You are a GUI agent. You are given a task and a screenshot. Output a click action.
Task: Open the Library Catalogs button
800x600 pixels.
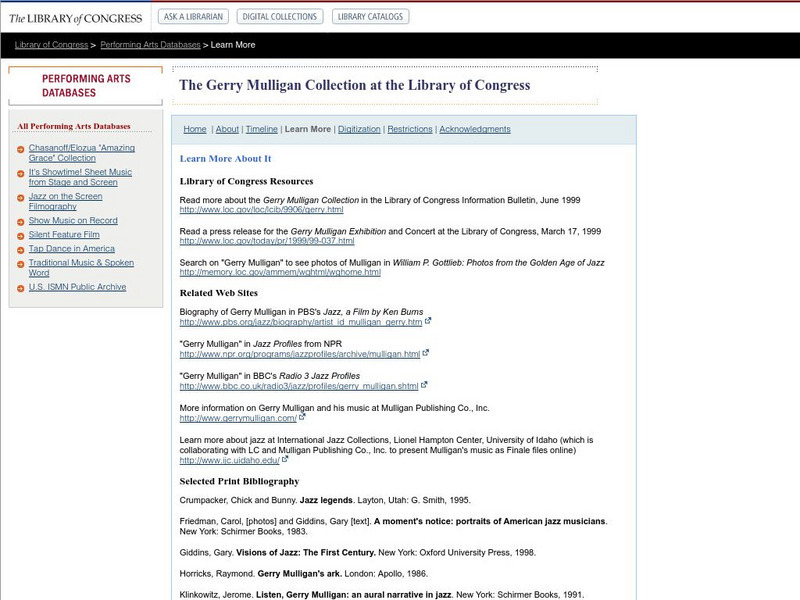coord(370,17)
